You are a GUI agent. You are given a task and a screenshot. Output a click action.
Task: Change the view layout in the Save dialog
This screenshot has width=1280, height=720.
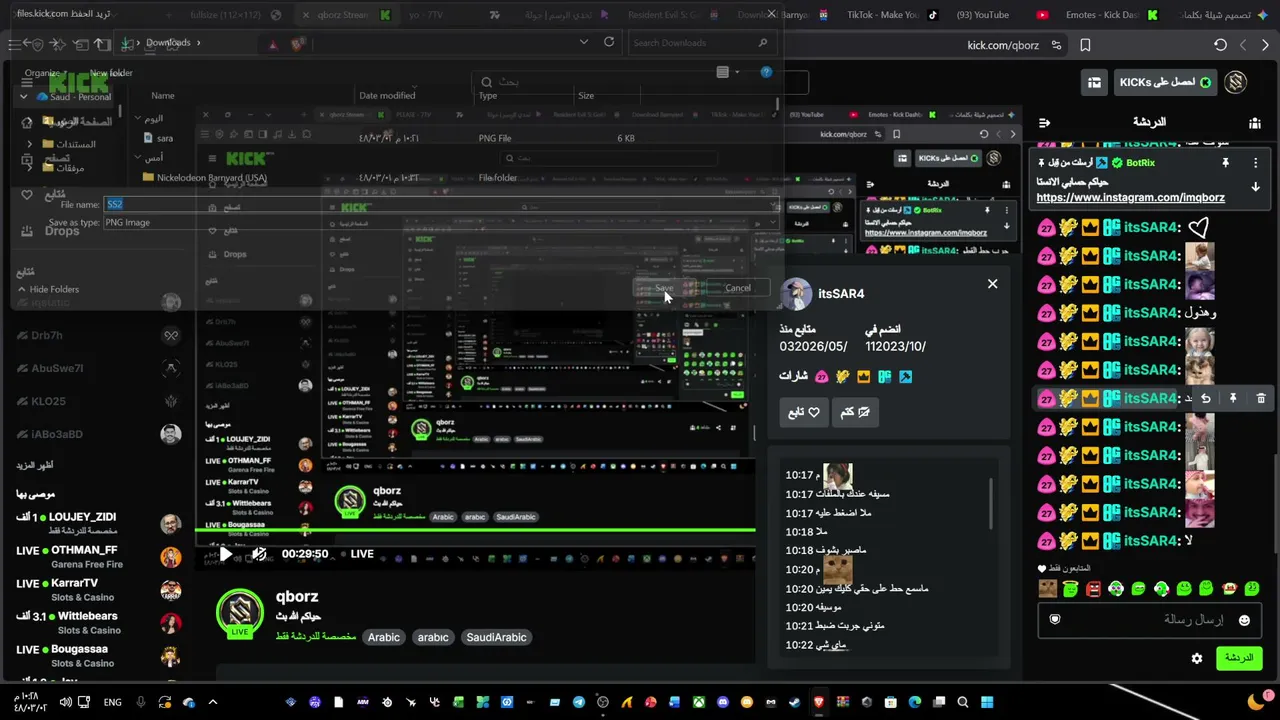pyautogui.click(x=723, y=72)
